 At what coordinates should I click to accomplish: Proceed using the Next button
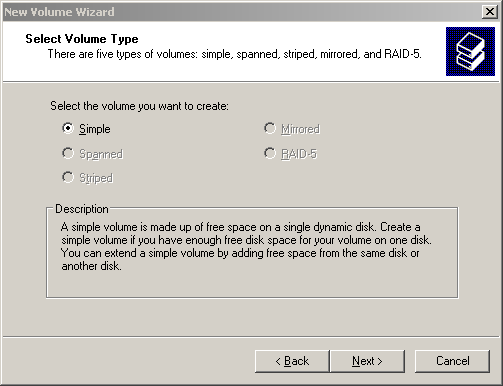point(367,361)
